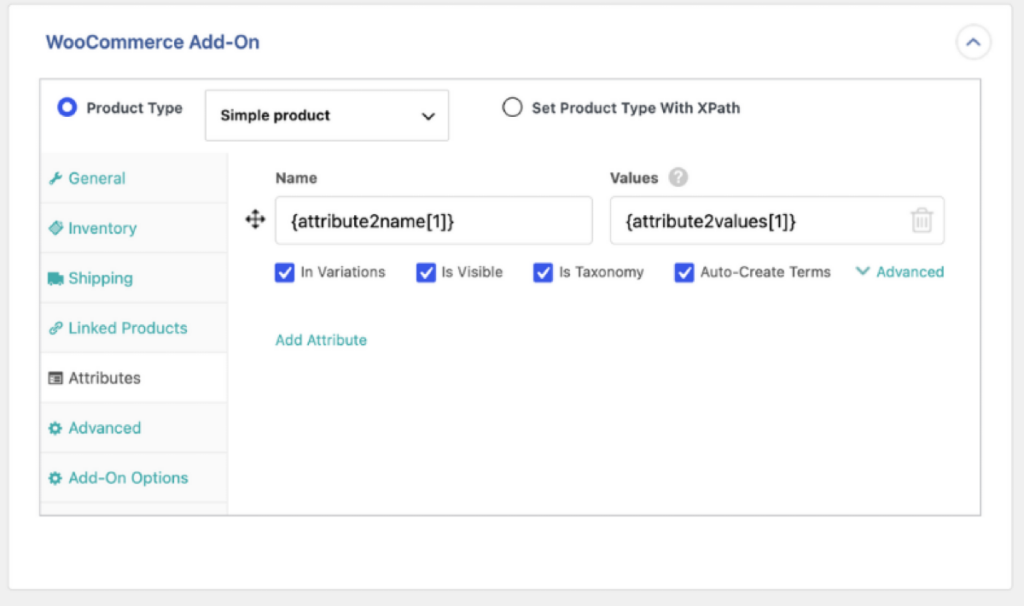Viewport: 1024px width, 606px height.
Task: Uncheck the Auto-Create Terms checkbox
Action: pyautogui.click(x=684, y=272)
